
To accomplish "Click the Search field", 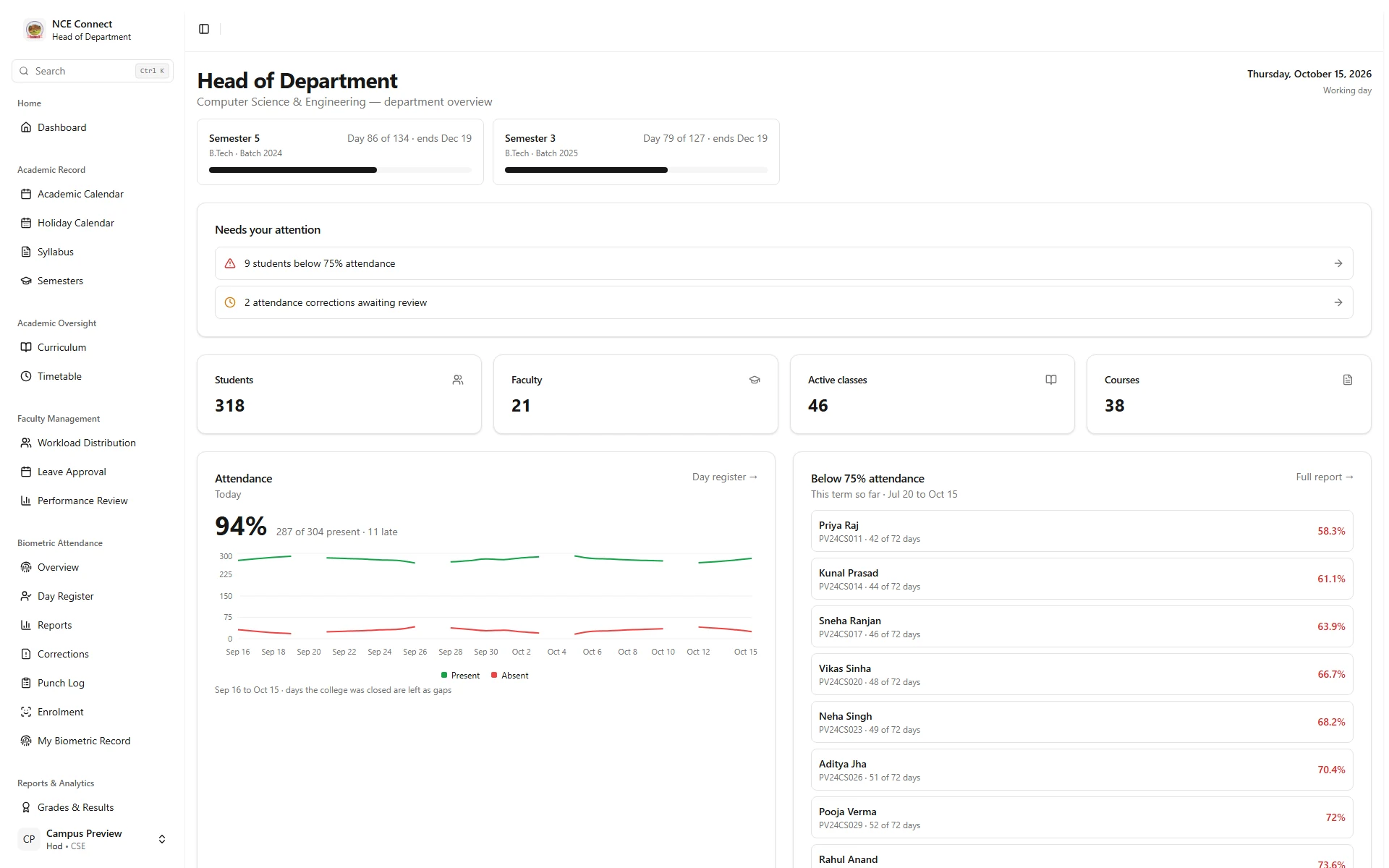I will tap(93, 71).
